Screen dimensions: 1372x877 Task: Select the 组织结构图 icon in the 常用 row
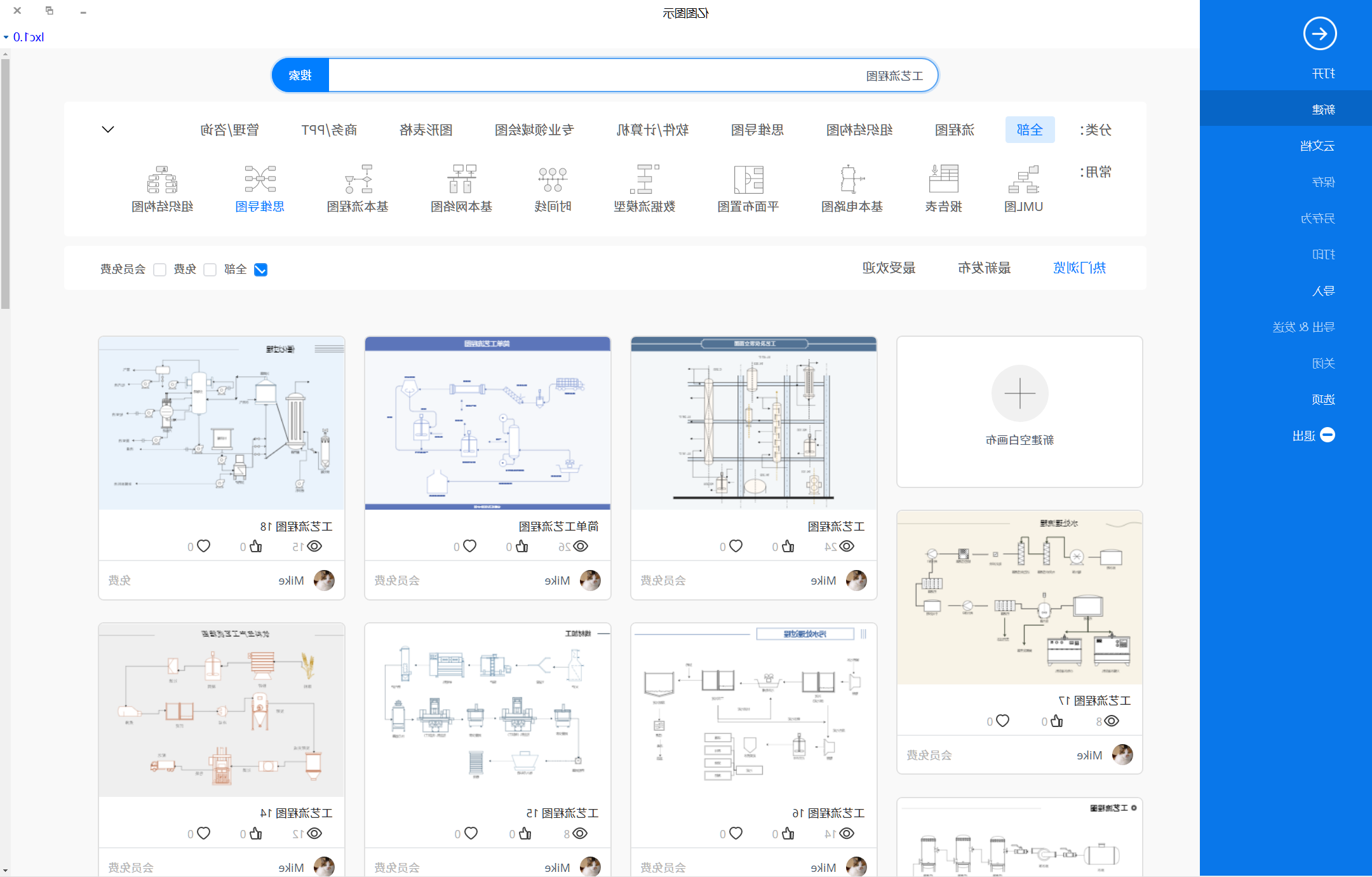coord(162,179)
